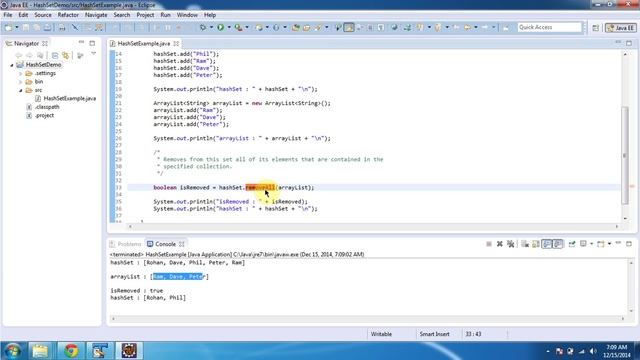Select the .classpath file in Navigator
Screen dimensions: 640x360
point(47,107)
